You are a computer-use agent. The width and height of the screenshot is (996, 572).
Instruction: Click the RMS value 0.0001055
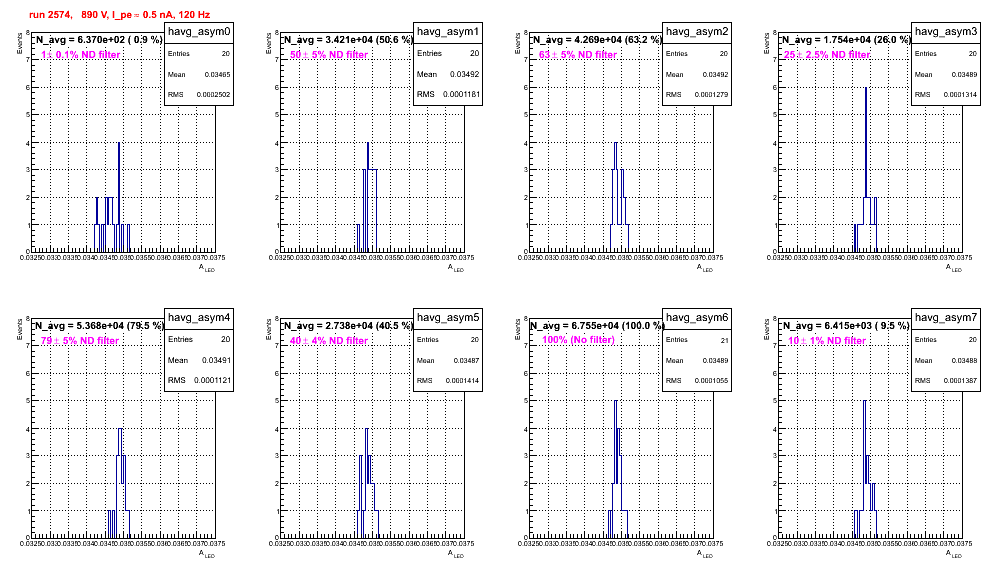tap(711, 380)
